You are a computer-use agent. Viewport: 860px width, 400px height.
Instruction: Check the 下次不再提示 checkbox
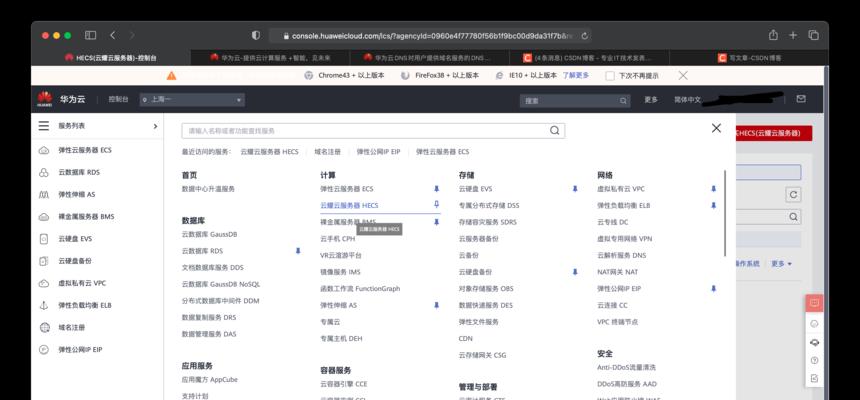pyautogui.click(x=610, y=76)
